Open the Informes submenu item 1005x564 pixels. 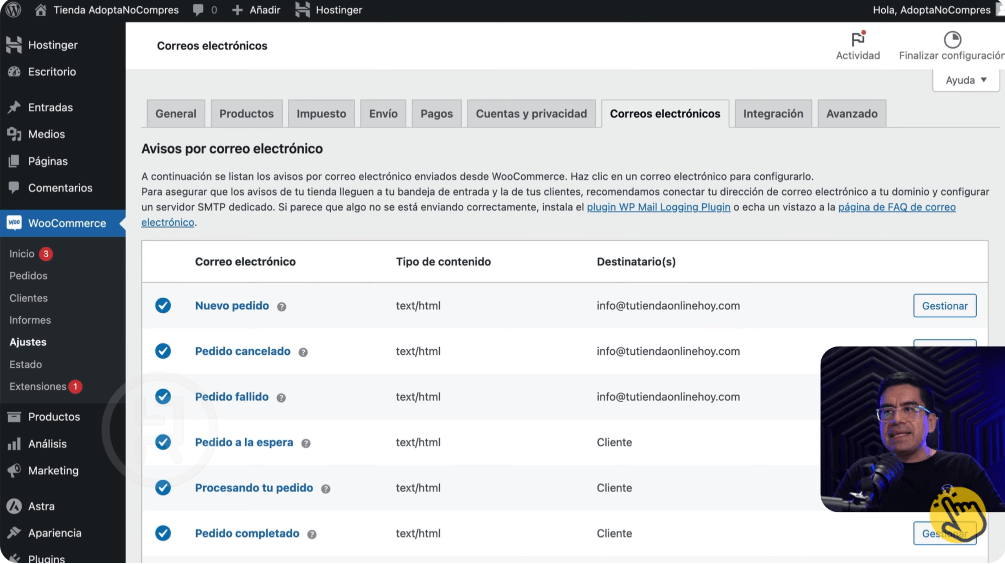pyautogui.click(x=30, y=320)
